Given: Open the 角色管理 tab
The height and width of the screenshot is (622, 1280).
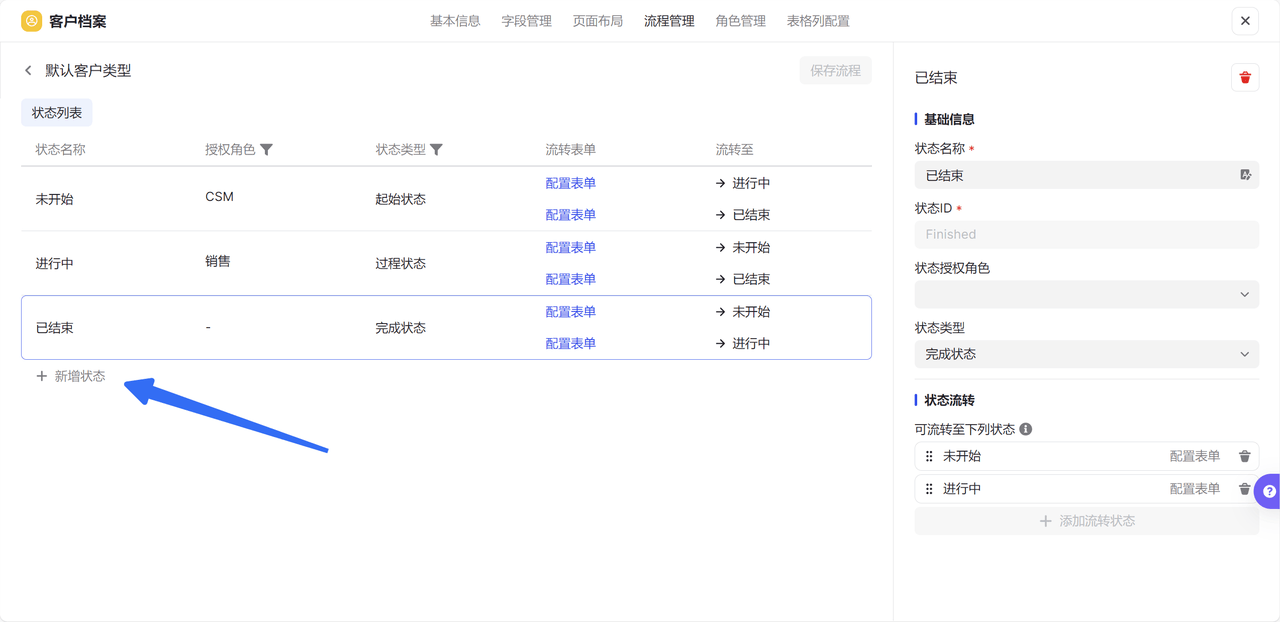Looking at the screenshot, I should [x=740, y=21].
